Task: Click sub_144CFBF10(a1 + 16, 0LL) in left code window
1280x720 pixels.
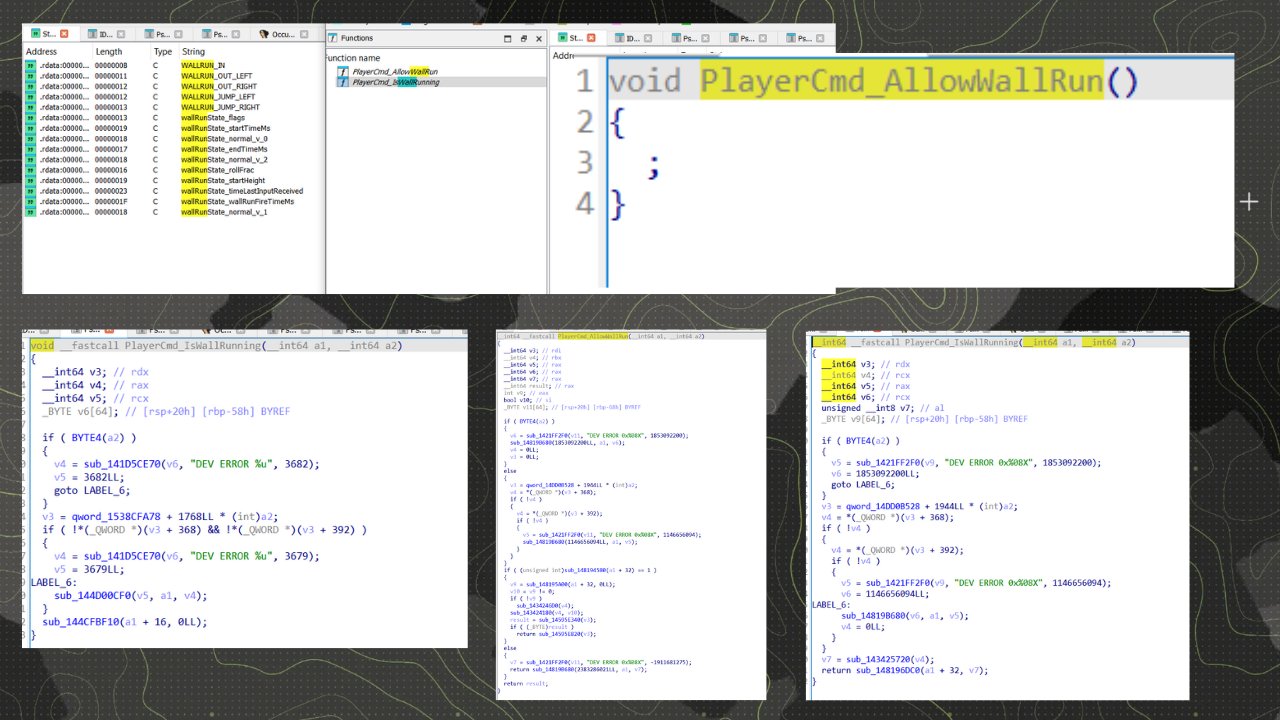Action: (x=125, y=621)
